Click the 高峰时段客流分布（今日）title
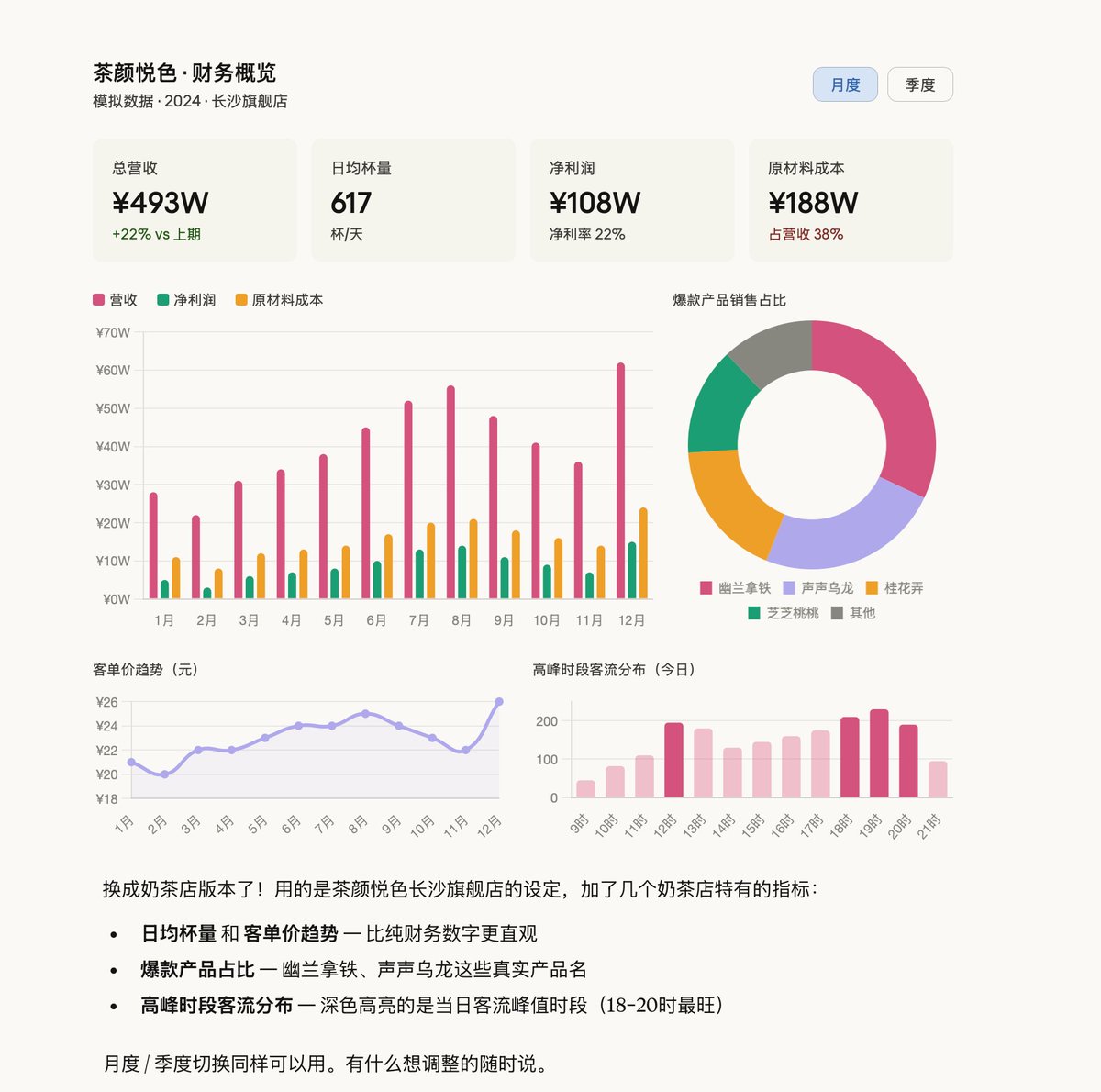Screen dimensions: 1101x1092 (615, 670)
